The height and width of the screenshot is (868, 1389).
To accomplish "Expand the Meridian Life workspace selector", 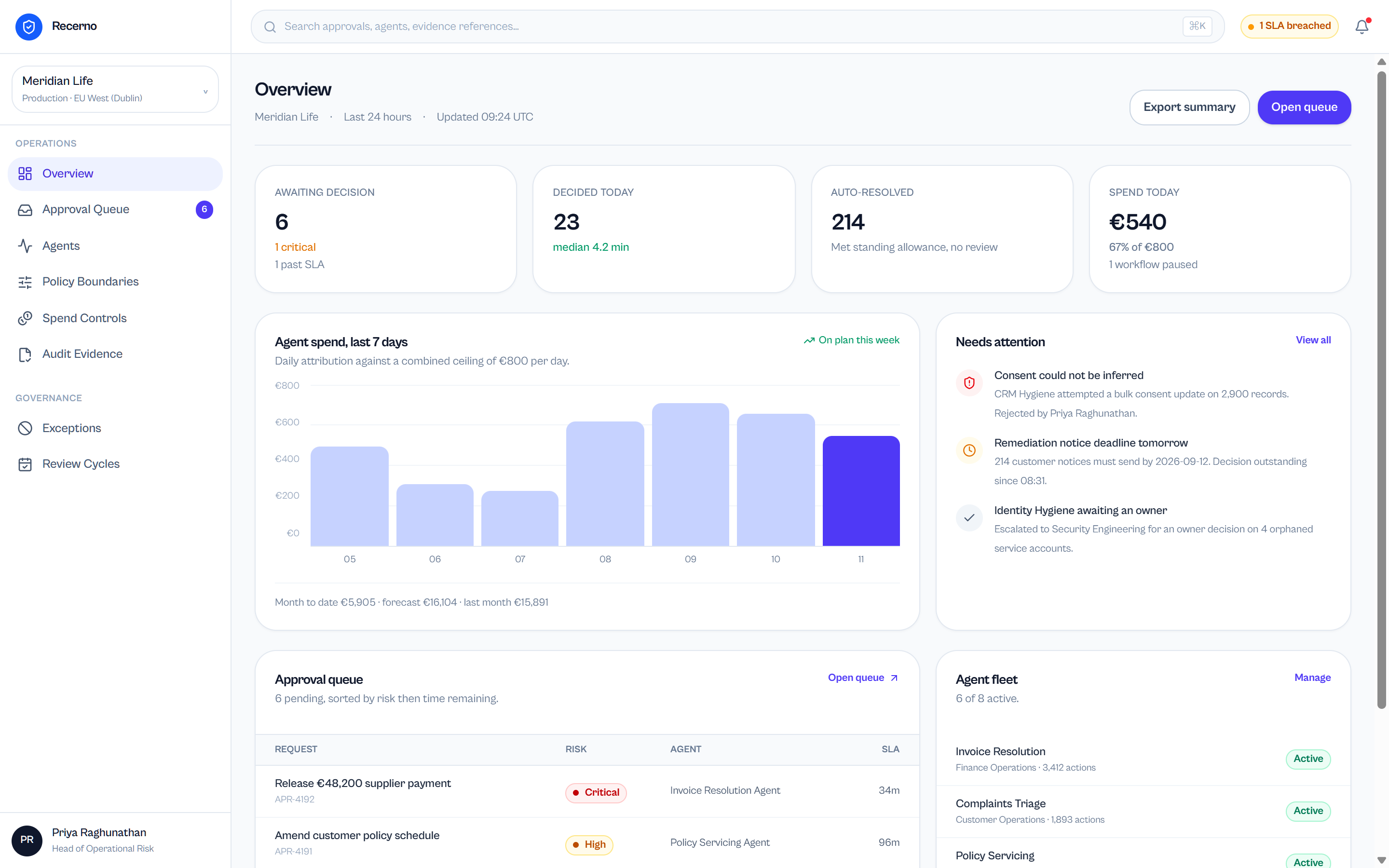I will pos(115,89).
